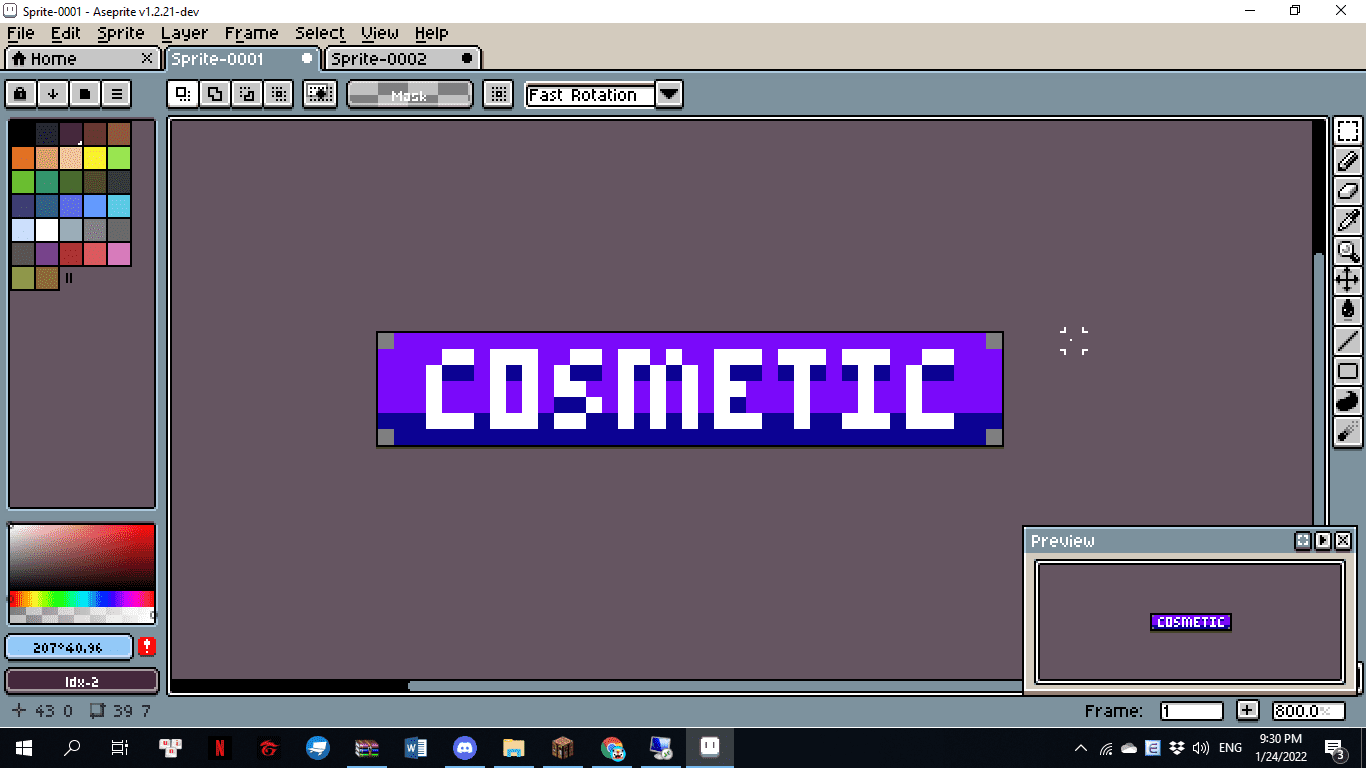Select the Eraser tool
This screenshot has height=768, width=1366.
pyautogui.click(x=1348, y=190)
